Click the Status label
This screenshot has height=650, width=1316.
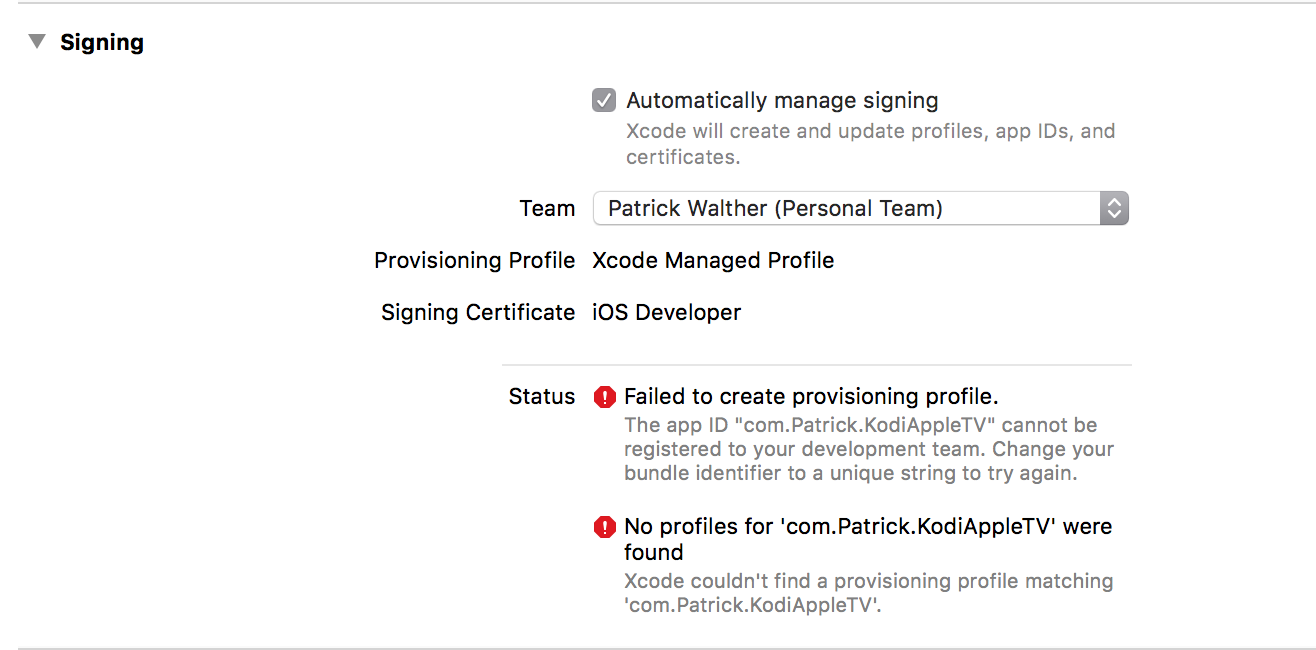[541, 396]
